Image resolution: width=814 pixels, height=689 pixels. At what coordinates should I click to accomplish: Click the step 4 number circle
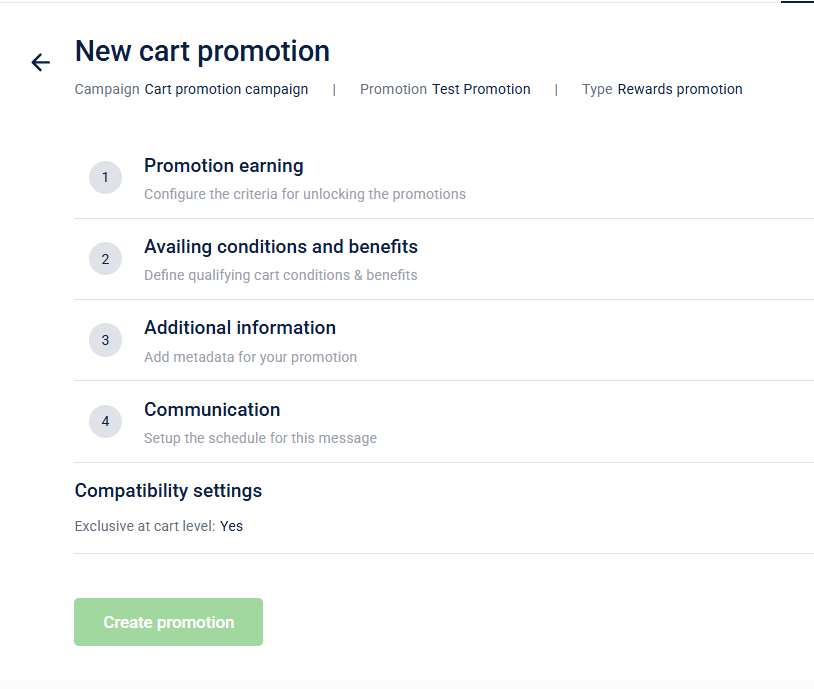[105, 421]
